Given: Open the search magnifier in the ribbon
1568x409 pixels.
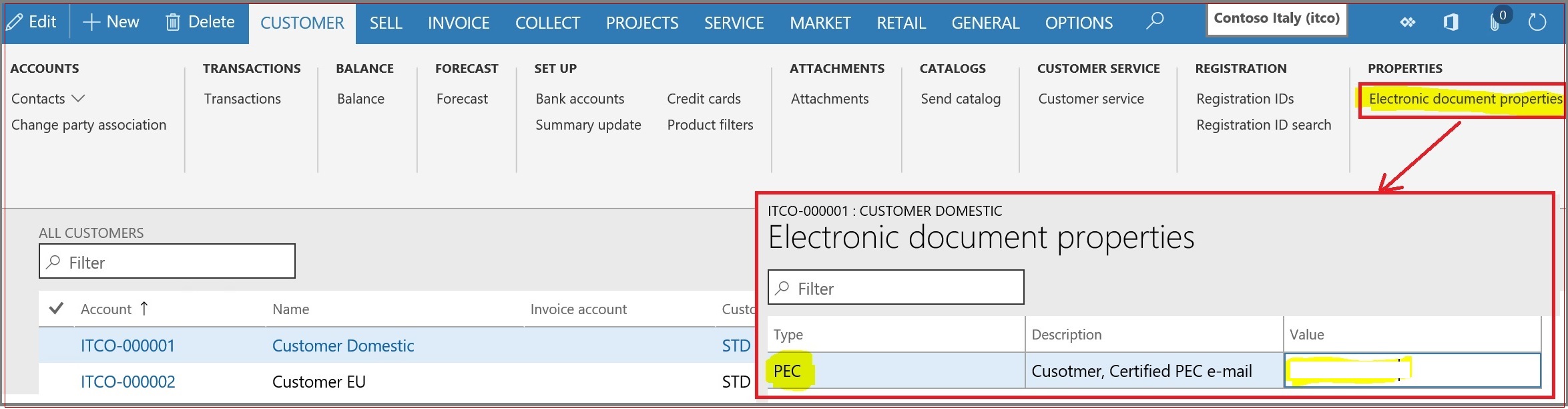Looking at the screenshot, I should 1155,21.
